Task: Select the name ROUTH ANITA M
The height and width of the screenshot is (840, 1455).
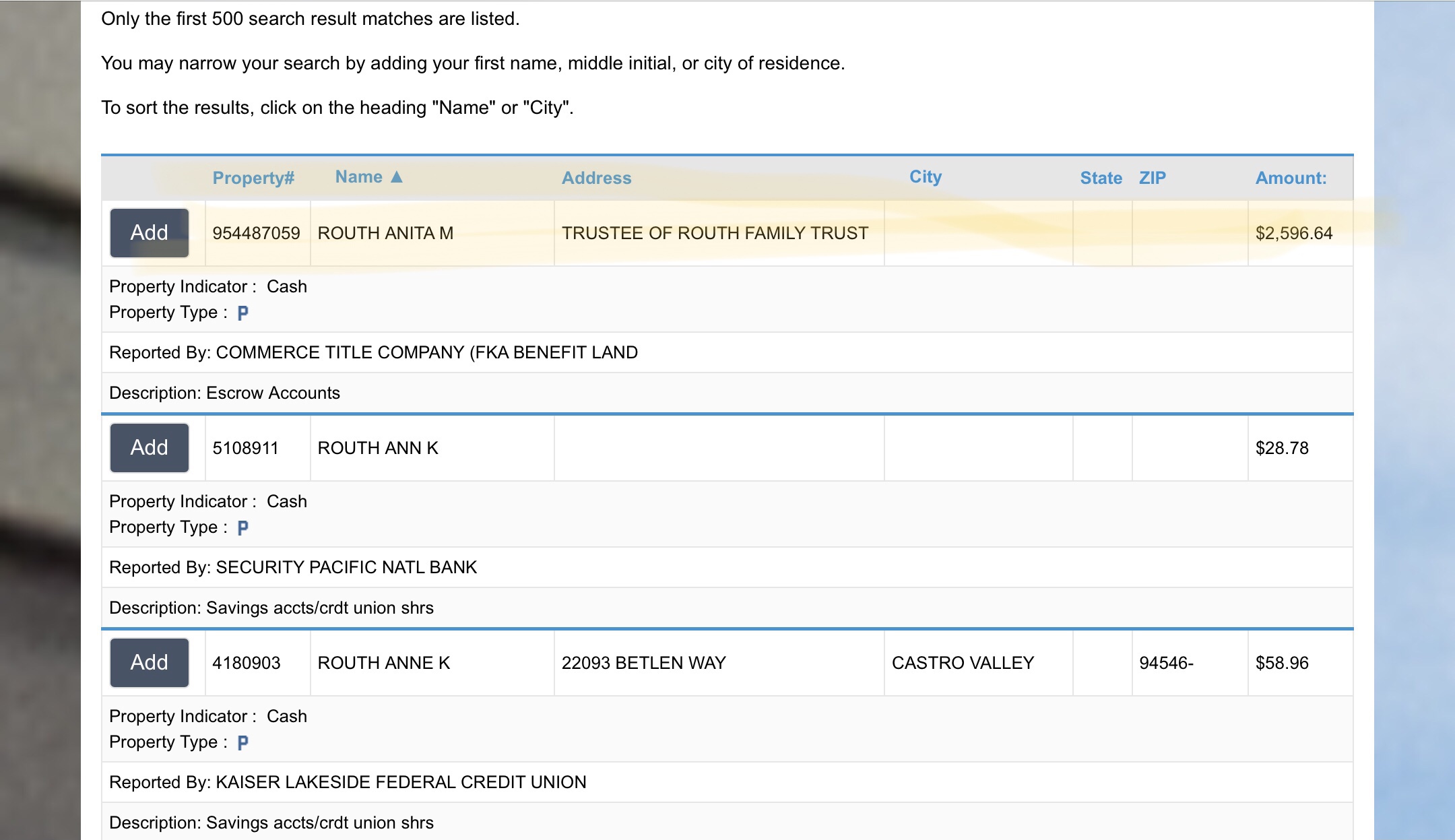Action: coord(385,233)
